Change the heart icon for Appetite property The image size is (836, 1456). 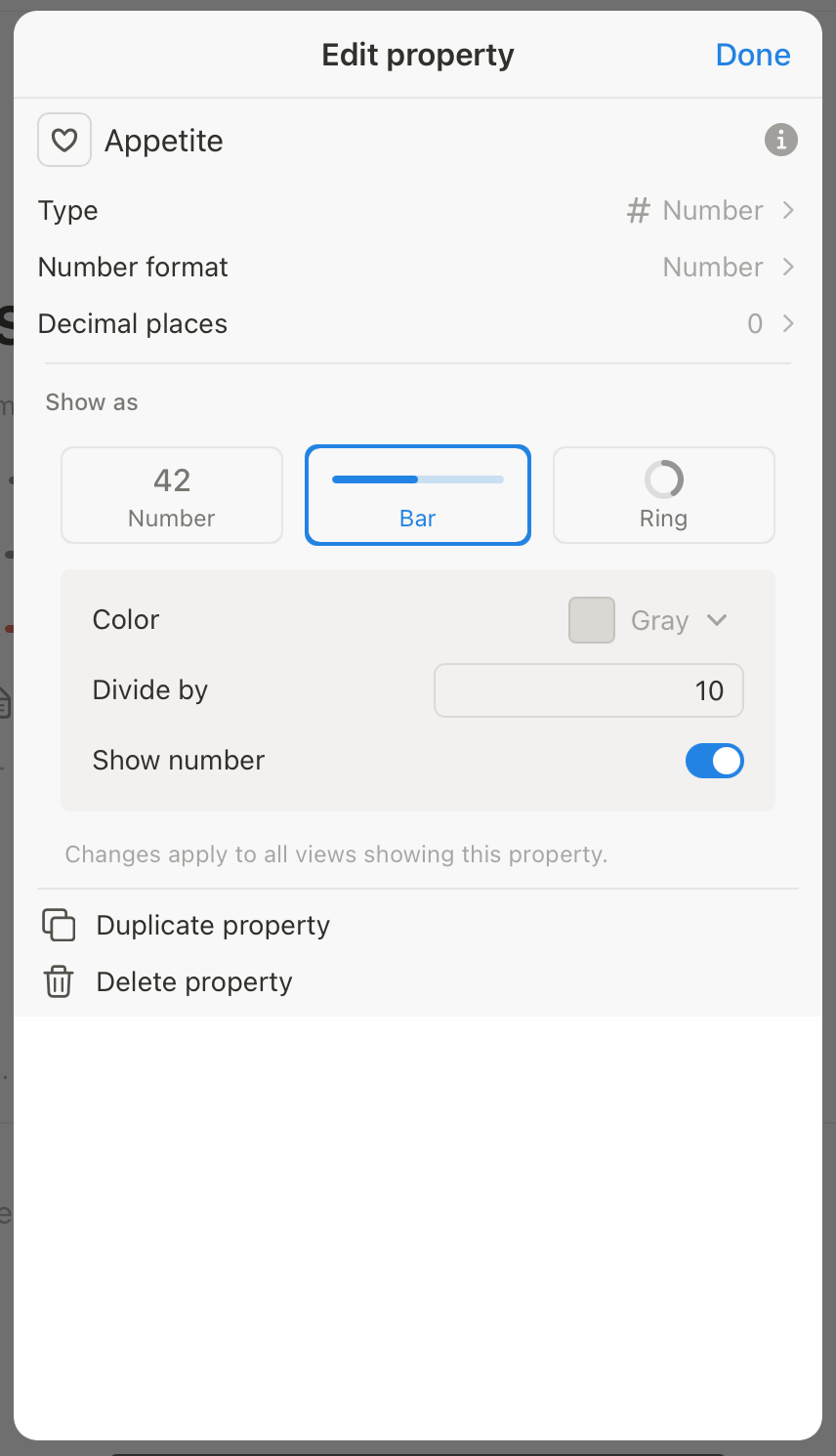(x=63, y=140)
